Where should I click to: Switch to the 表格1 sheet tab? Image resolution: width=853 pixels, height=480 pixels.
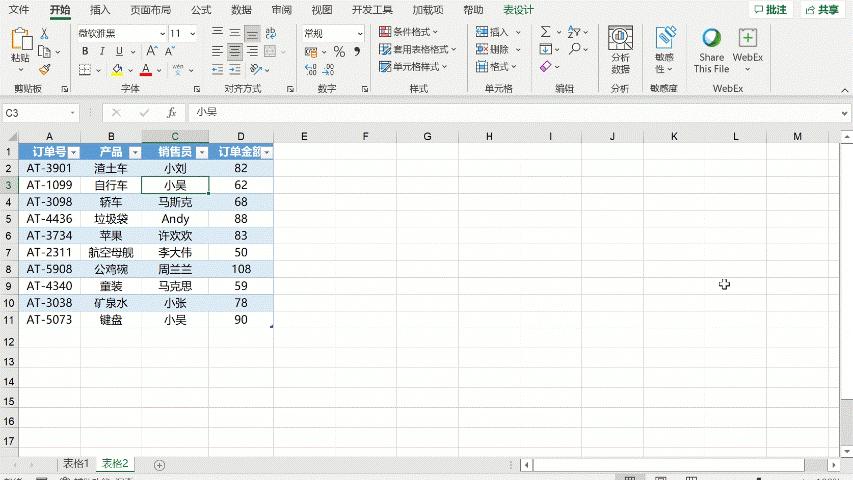(76, 464)
